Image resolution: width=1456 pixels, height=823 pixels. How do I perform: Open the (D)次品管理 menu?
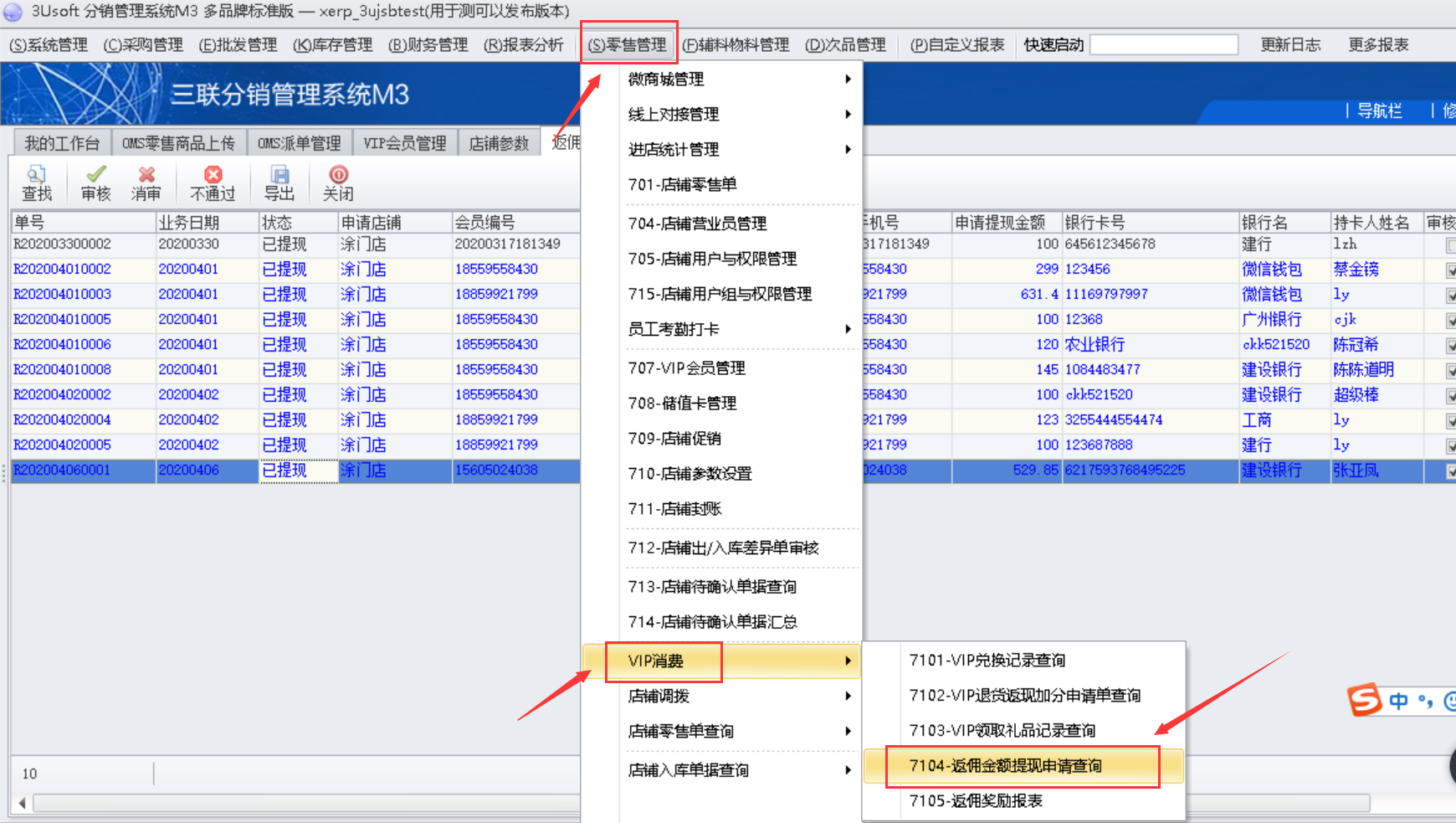coord(845,44)
